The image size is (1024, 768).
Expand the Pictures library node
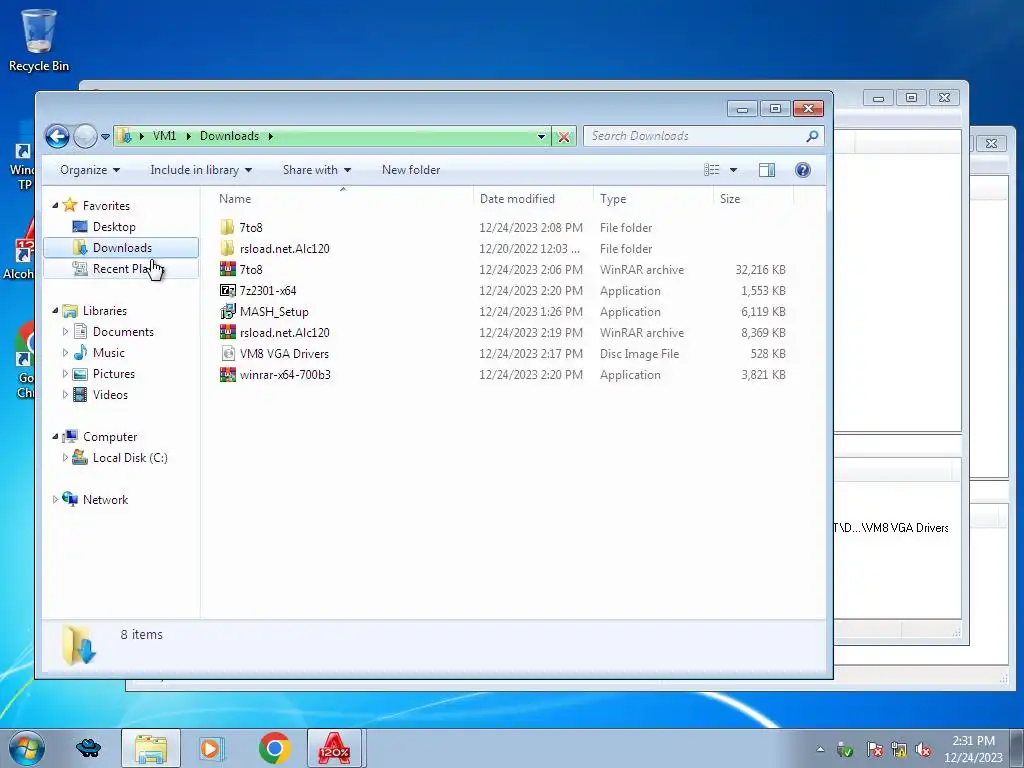65,374
